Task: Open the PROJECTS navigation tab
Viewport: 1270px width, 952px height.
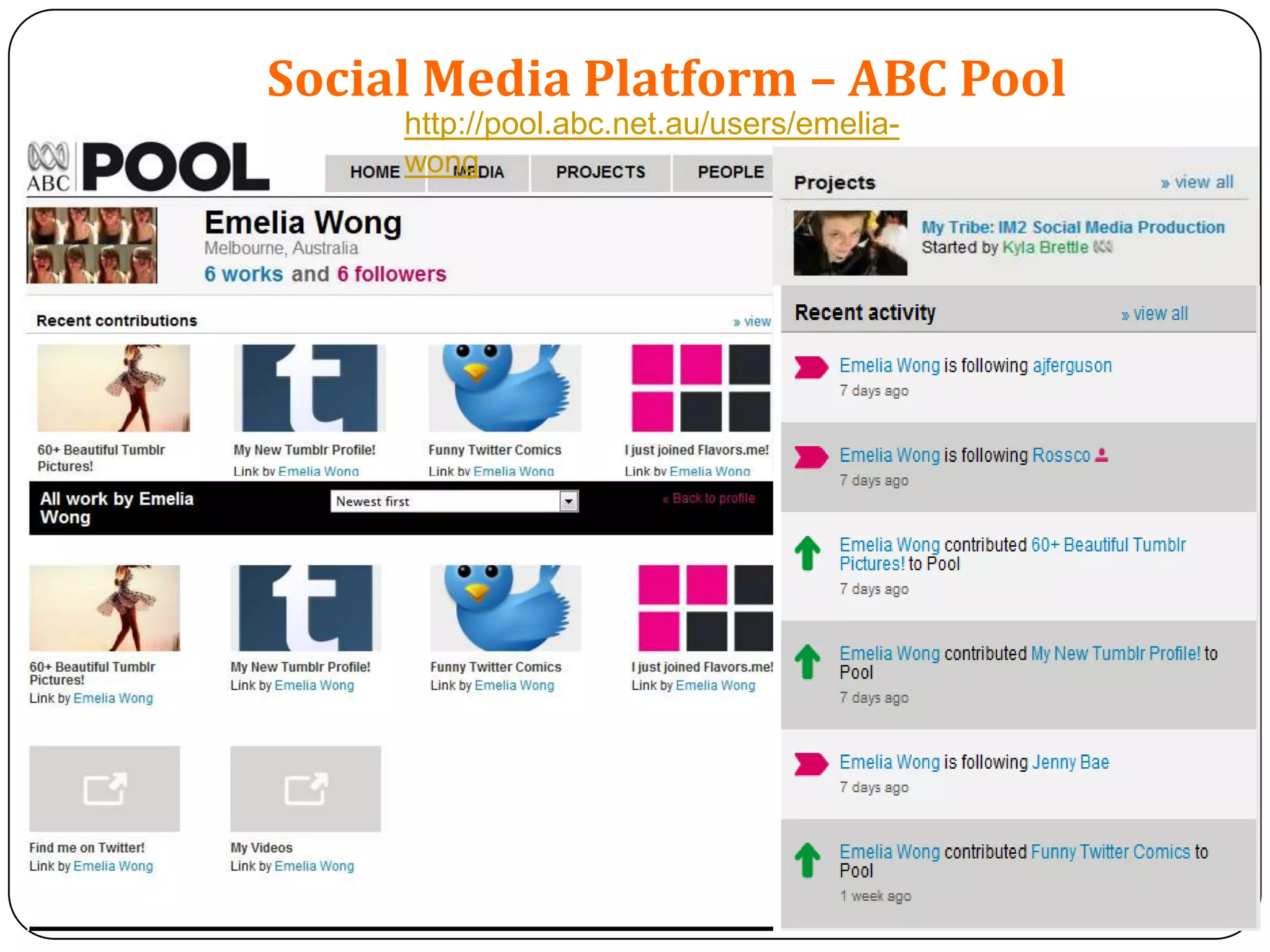Action: (600, 172)
